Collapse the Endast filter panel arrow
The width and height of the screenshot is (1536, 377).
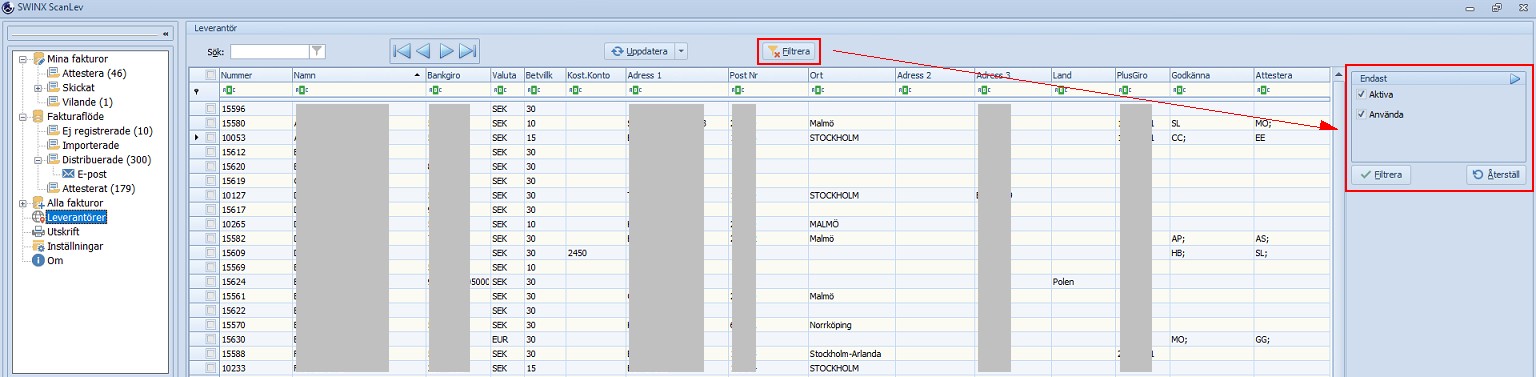1515,78
